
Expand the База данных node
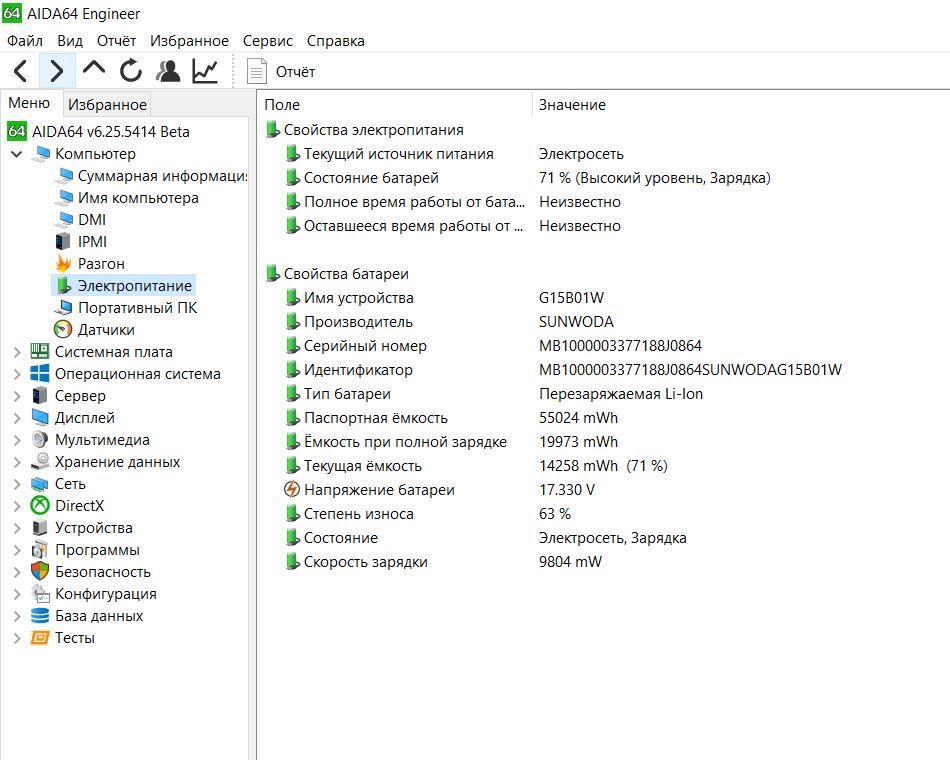(17, 616)
